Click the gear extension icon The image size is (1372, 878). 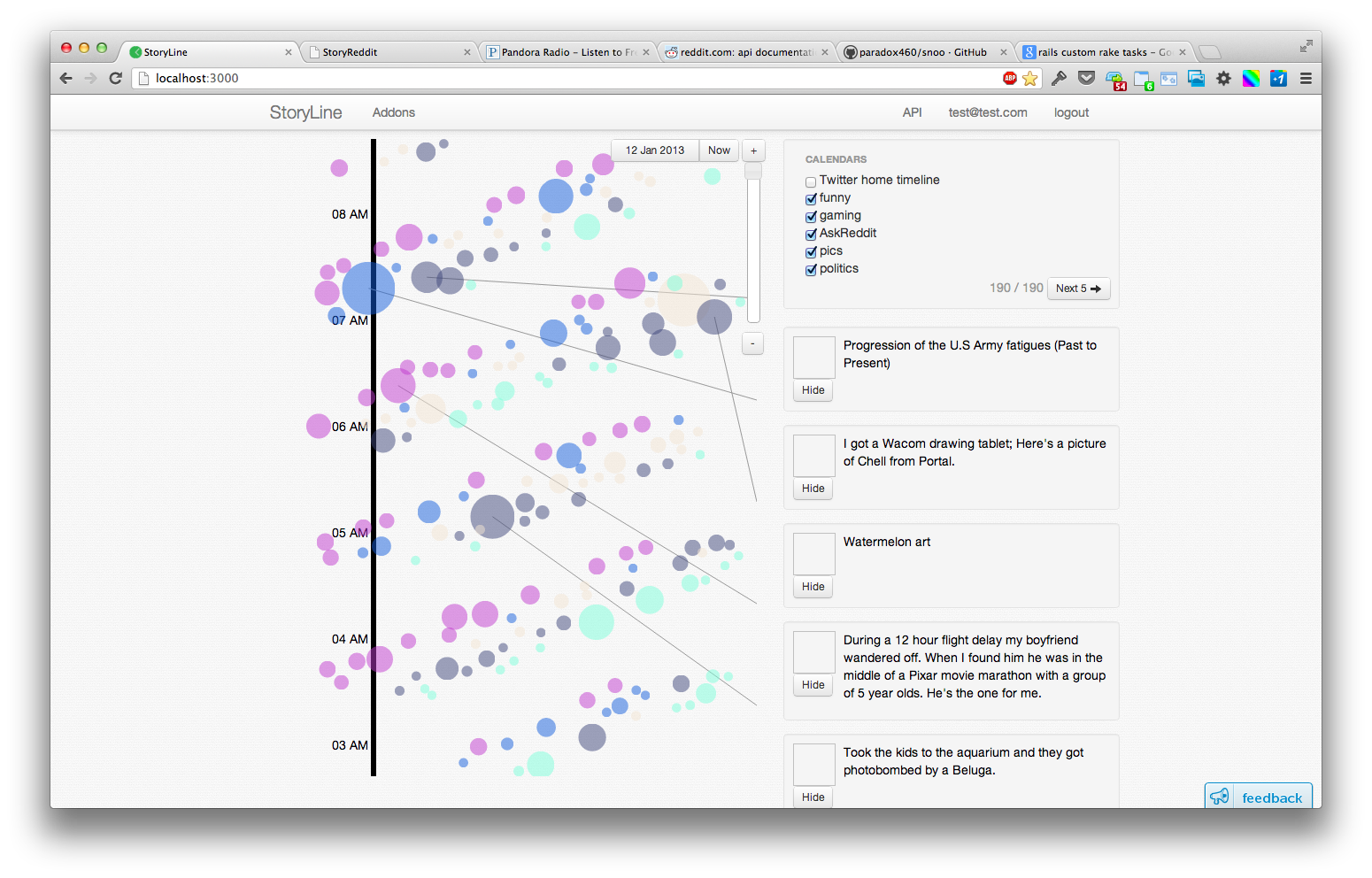click(1223, 78)
